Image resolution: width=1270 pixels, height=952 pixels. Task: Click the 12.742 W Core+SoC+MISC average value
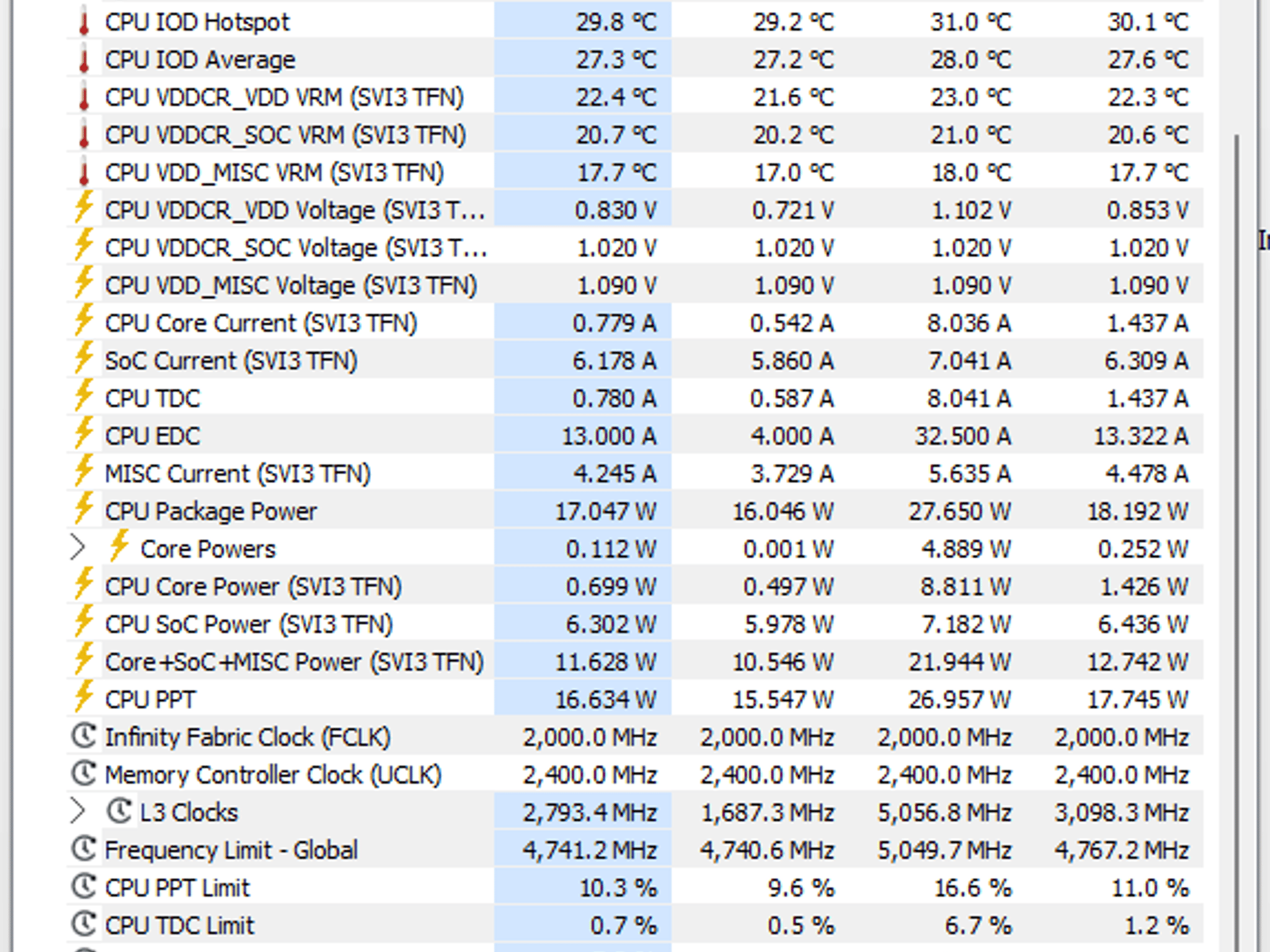click(x=1139, y=663)
